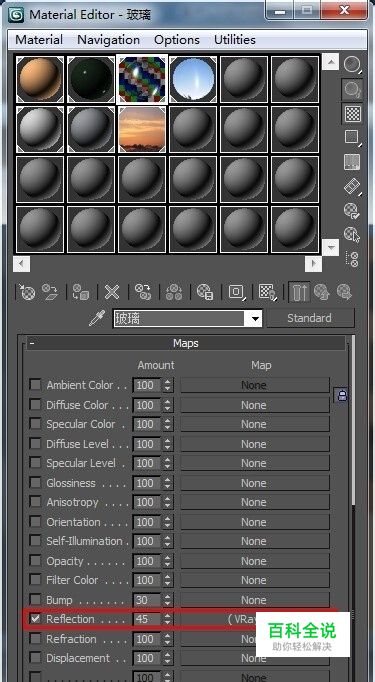Toggle Backlight icon on right toolbar
Viewport: 375px width, 682px height.
coord(352,90)
